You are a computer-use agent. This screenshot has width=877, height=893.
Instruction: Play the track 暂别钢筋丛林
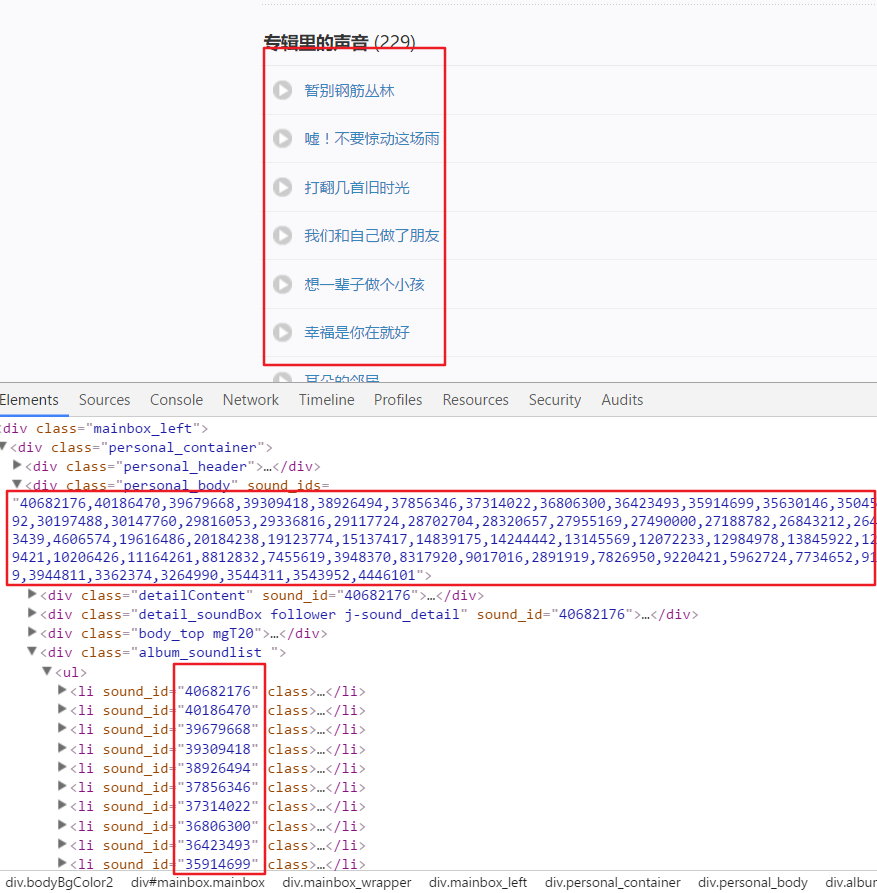282,90
